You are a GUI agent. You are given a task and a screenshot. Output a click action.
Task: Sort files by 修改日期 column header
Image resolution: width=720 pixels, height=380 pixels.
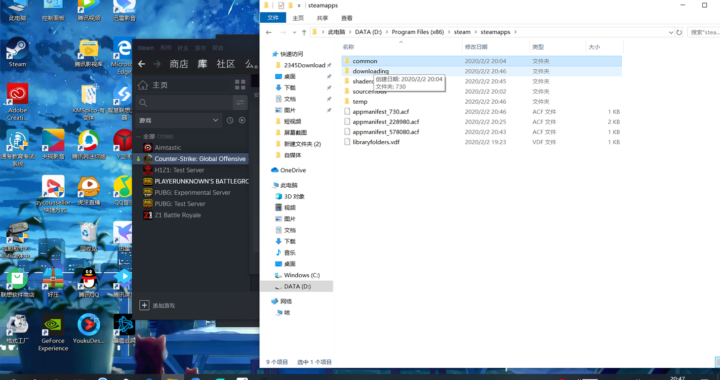click(x=495, y=47)
